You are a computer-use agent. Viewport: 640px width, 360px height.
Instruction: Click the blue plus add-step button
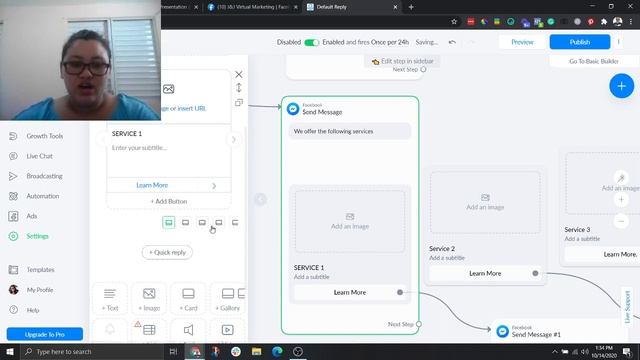click(621, 86)
